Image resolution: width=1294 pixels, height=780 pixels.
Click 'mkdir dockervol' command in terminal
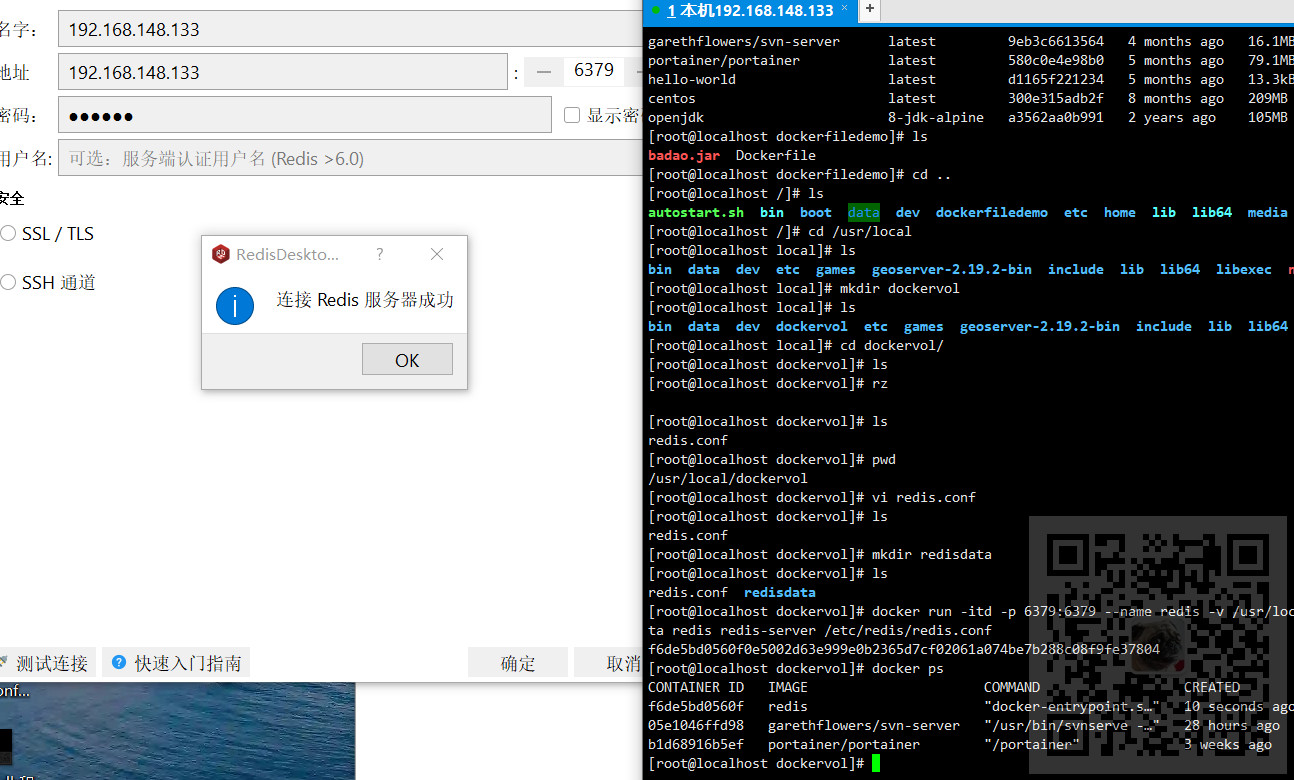pos(900,288)
